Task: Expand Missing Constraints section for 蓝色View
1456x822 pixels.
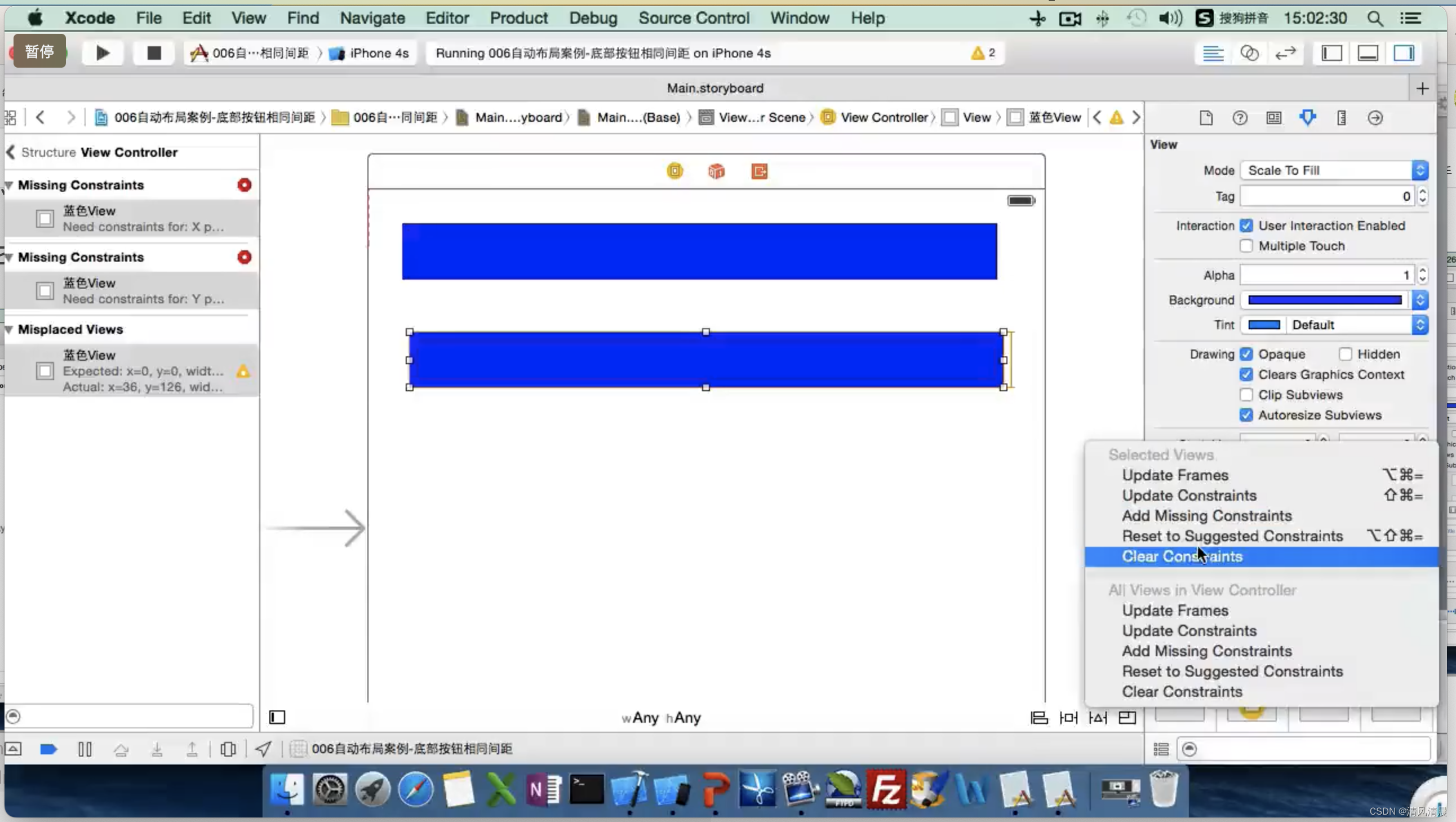Action: click(x=10, y=184)
